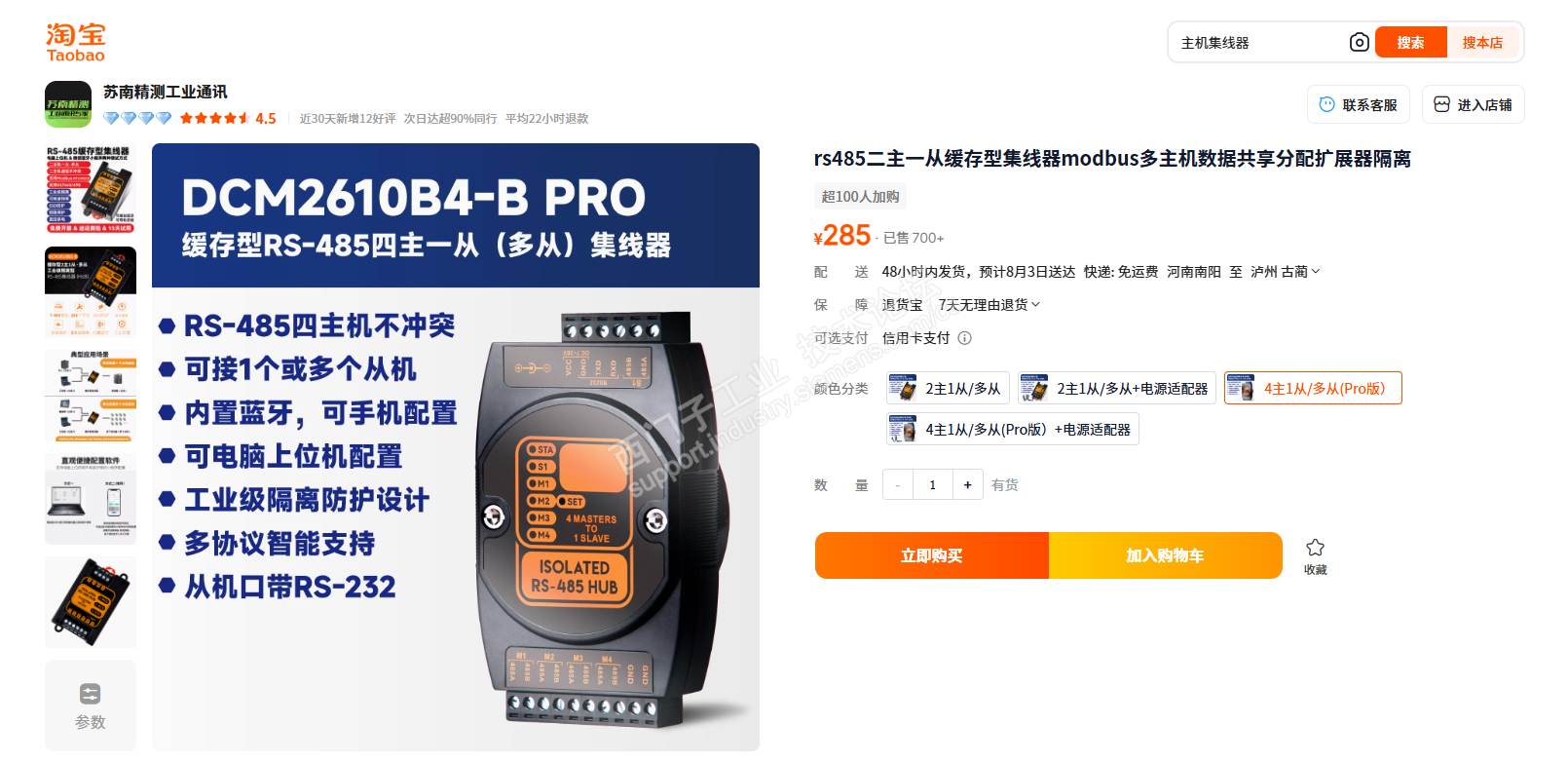
Task: Increase quantity with plus button
Action: (967, 484)
